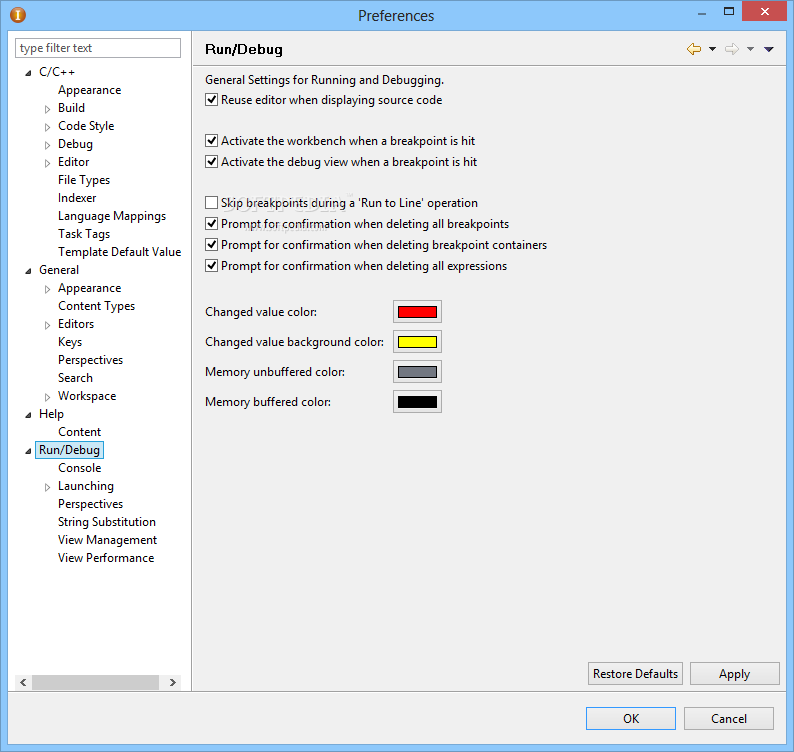Collapse the Run/Debug tree node

pyautogui.click(x=28, y=451)
